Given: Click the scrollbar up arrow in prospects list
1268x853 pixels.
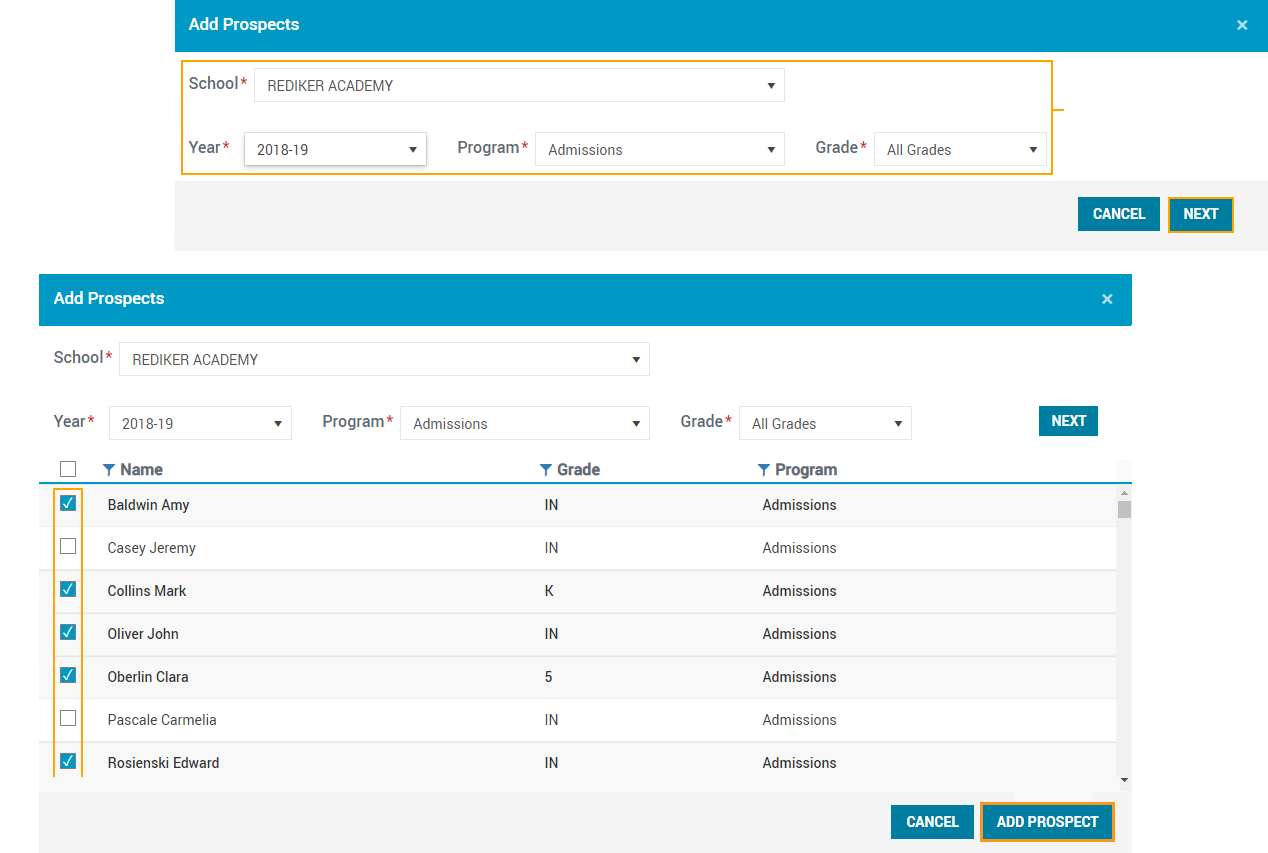Looking at the screenshot, I should point(1124,493).
